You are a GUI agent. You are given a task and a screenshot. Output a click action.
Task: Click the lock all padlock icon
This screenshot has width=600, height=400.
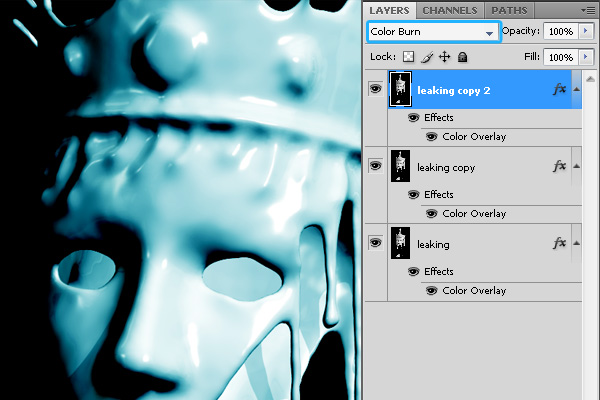[462, 57]
